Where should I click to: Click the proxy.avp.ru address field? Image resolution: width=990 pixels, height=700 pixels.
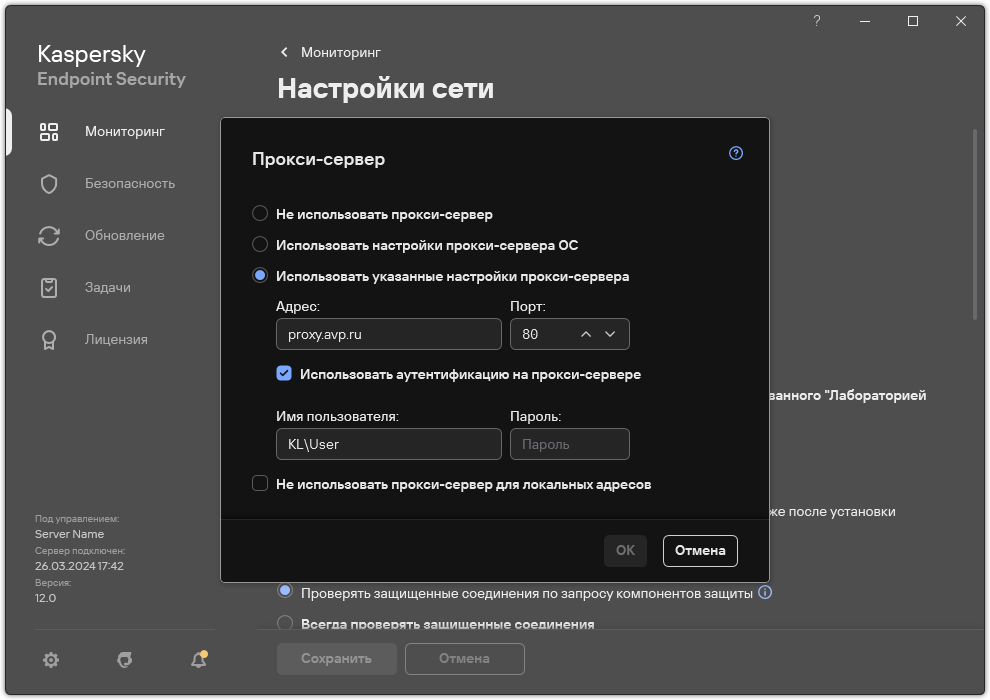coord(388,334)
